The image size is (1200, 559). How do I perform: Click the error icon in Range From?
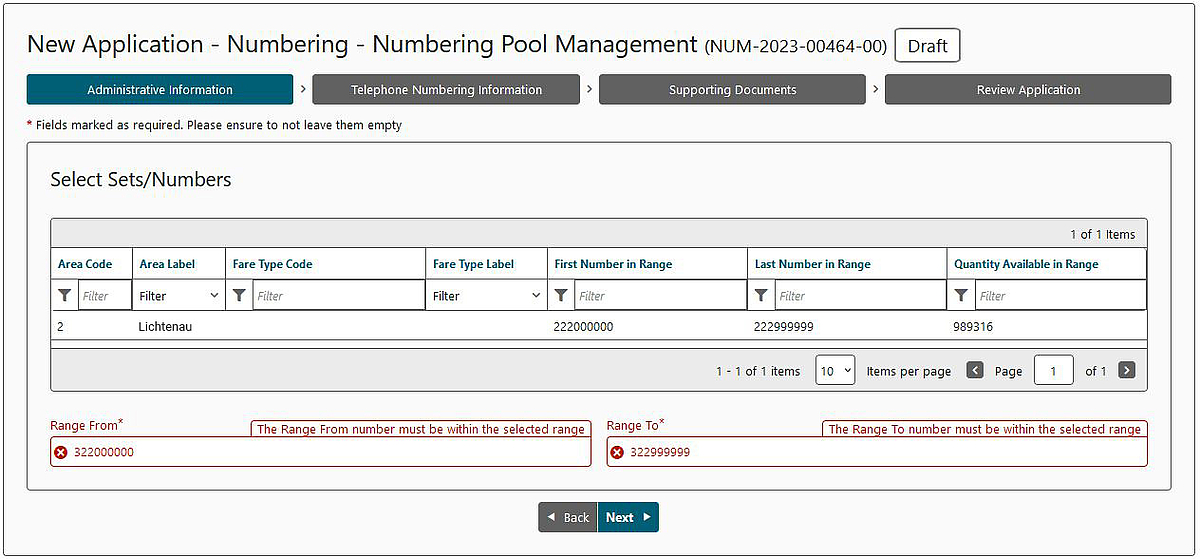coord(61,452)
